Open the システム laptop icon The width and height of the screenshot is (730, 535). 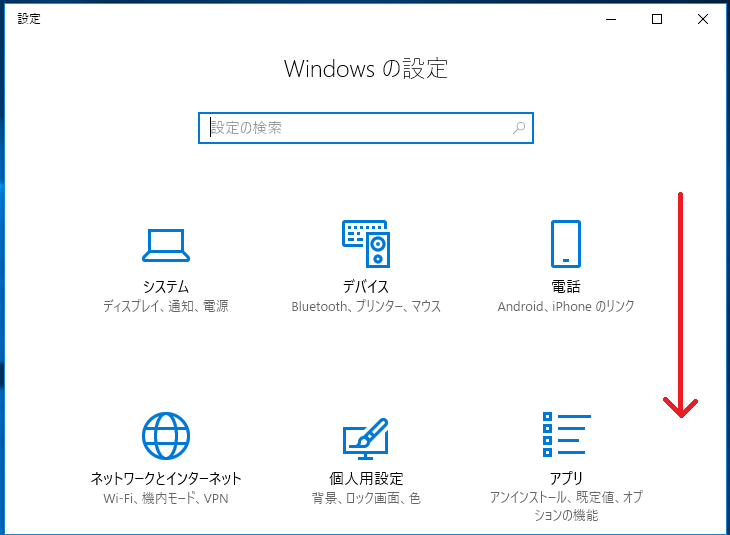click(166, 245)
